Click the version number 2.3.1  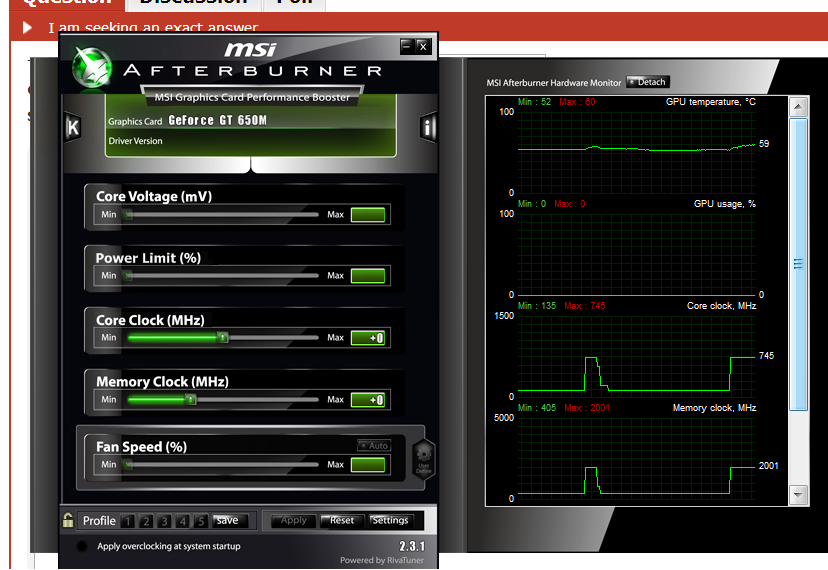click(x=412, y=546)
